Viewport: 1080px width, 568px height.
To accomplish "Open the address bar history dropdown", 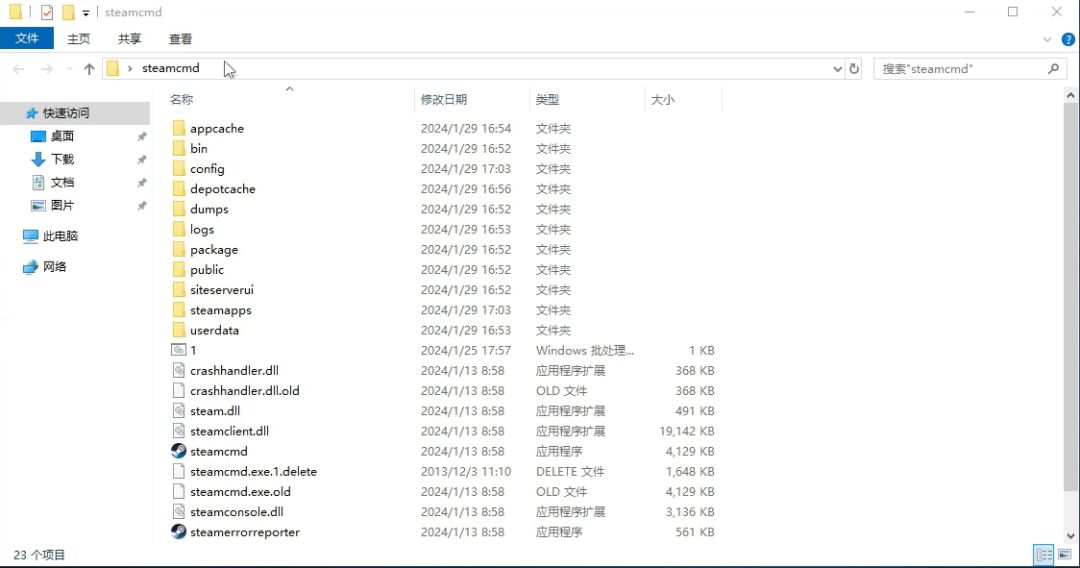I will click(x=838, y=69).
